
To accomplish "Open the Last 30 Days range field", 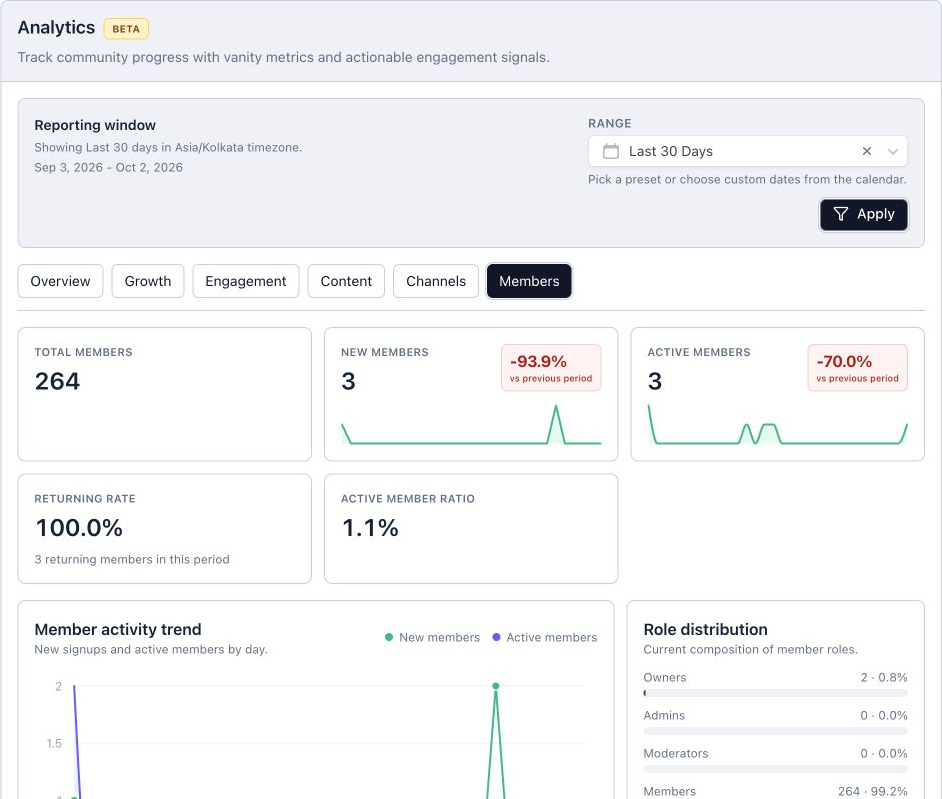I will (x=747, y=151).
